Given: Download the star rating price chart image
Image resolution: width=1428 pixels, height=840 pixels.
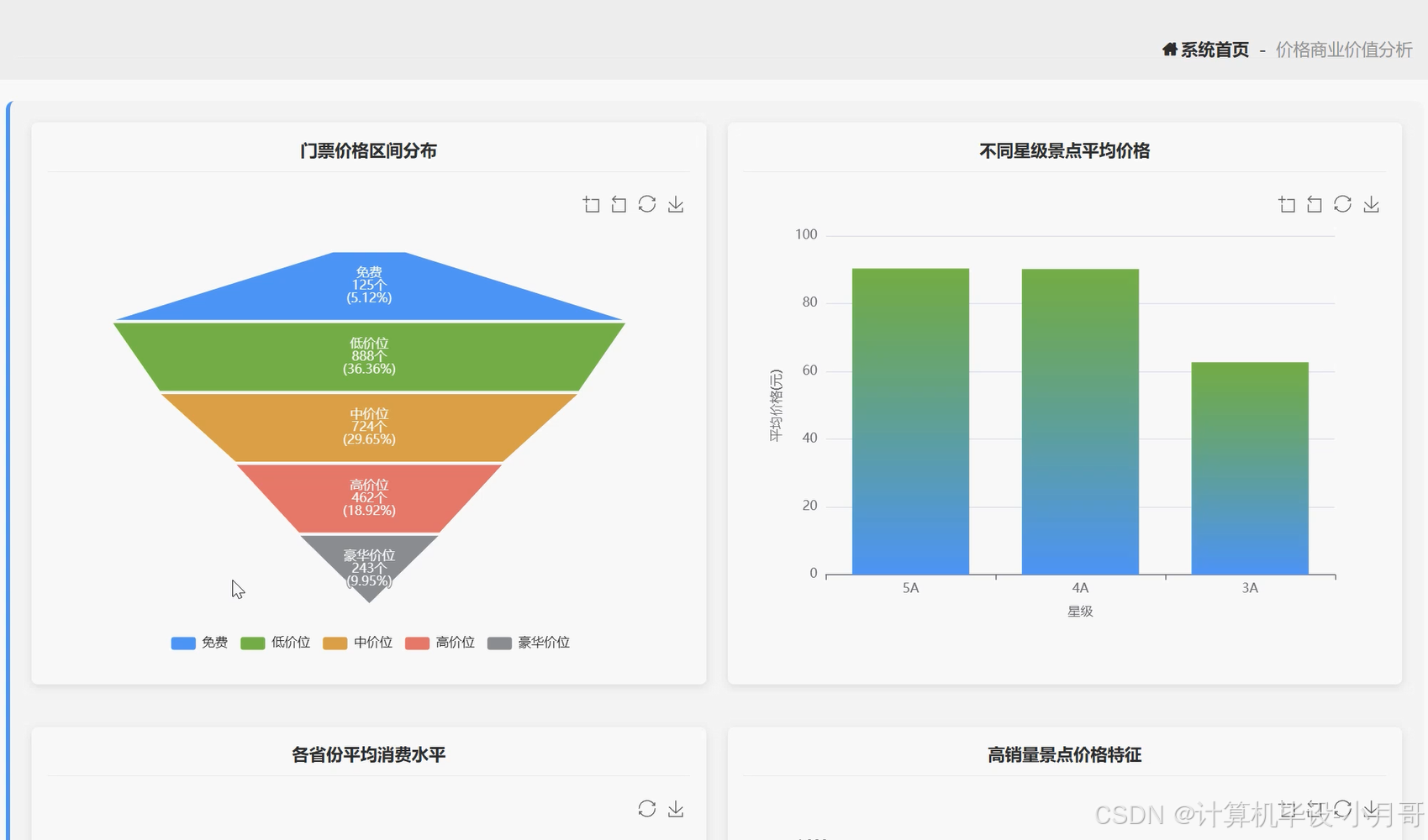Looking at the screenshot, I should pyautogui.click(x=1371, y=204).
